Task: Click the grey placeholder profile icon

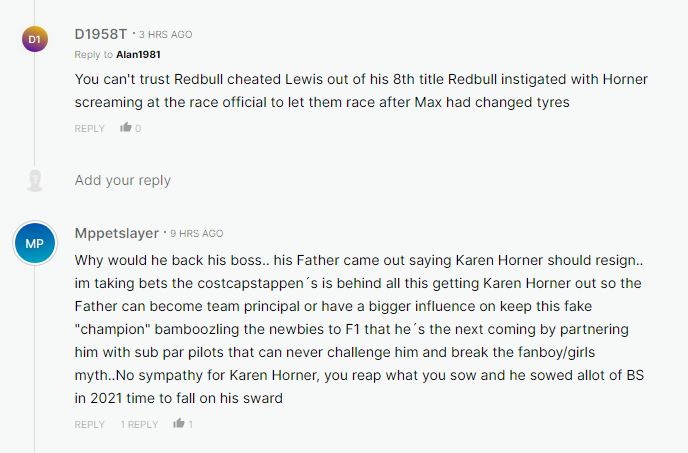Action: click(x=35, y=181)
